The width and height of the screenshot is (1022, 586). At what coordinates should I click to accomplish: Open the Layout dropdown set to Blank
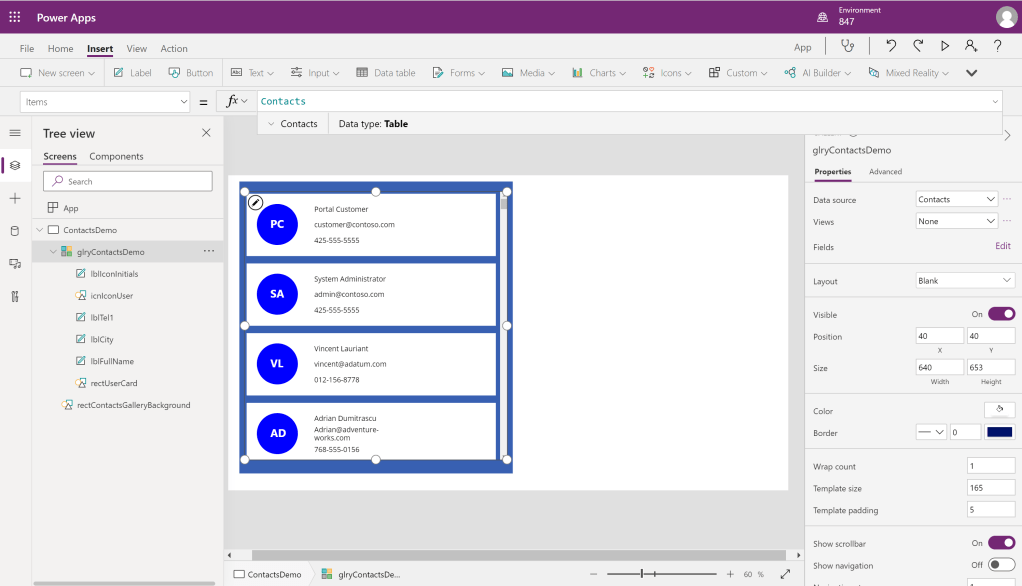965,281
